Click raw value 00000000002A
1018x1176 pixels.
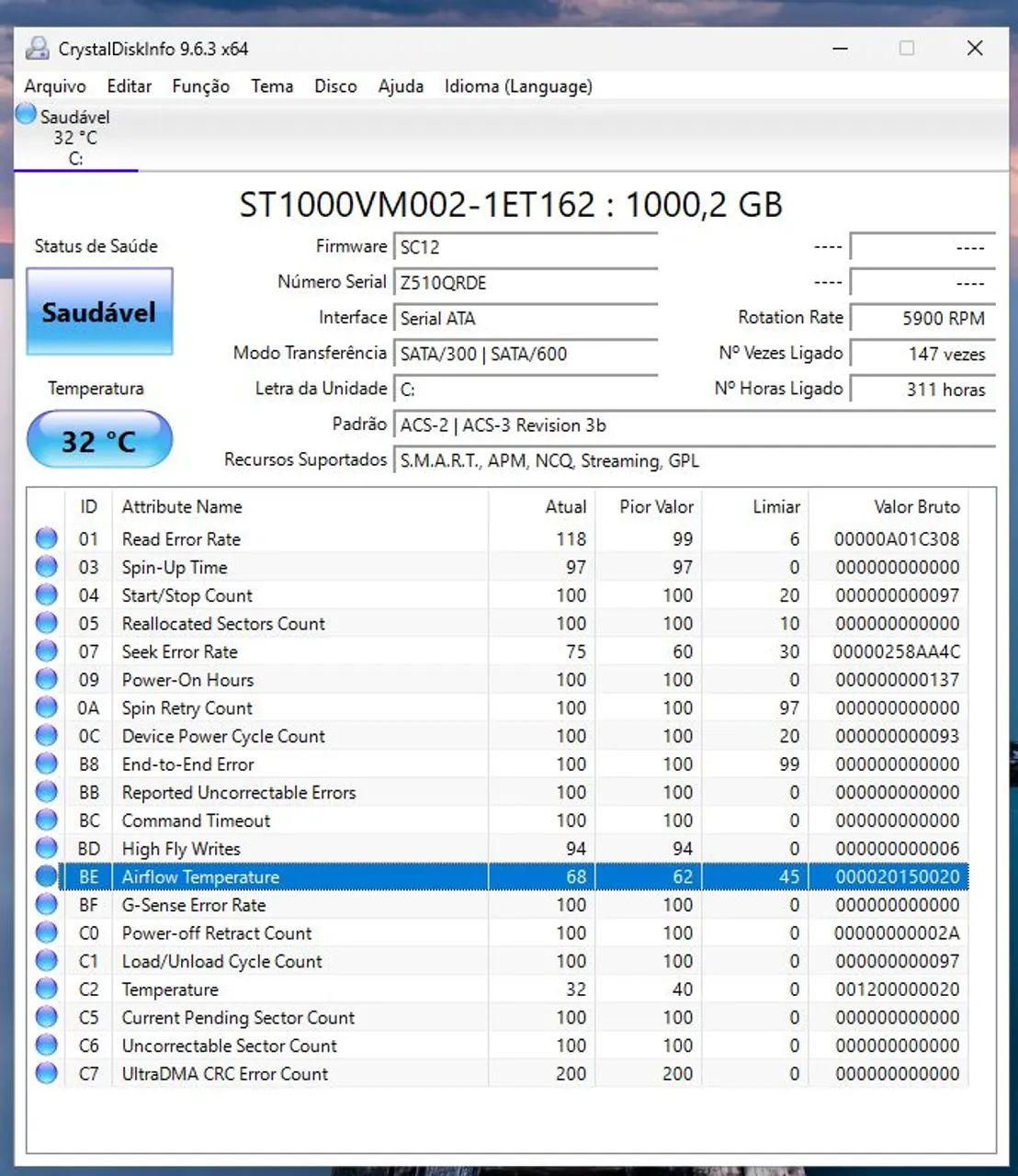[x=897, y=933]
